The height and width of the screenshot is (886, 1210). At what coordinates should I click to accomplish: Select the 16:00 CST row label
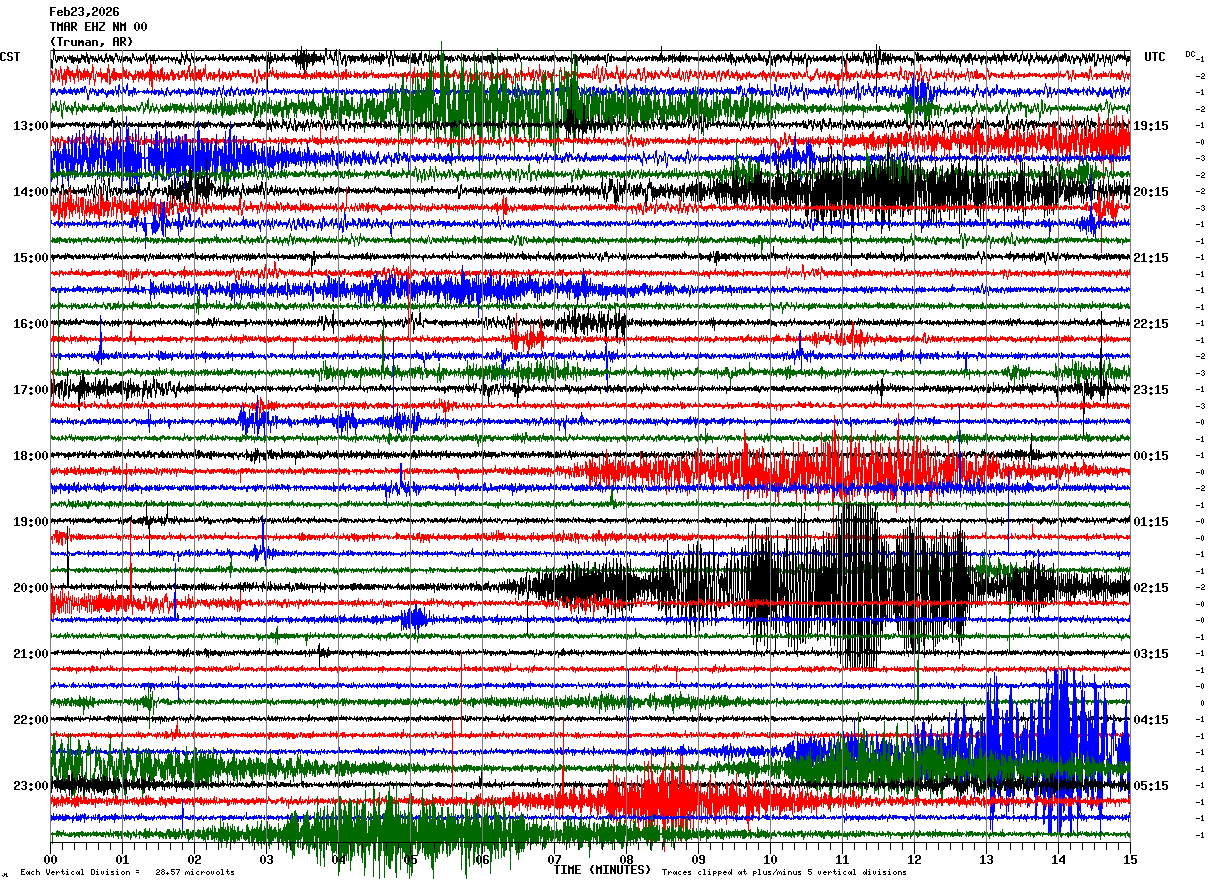point(31,324)
